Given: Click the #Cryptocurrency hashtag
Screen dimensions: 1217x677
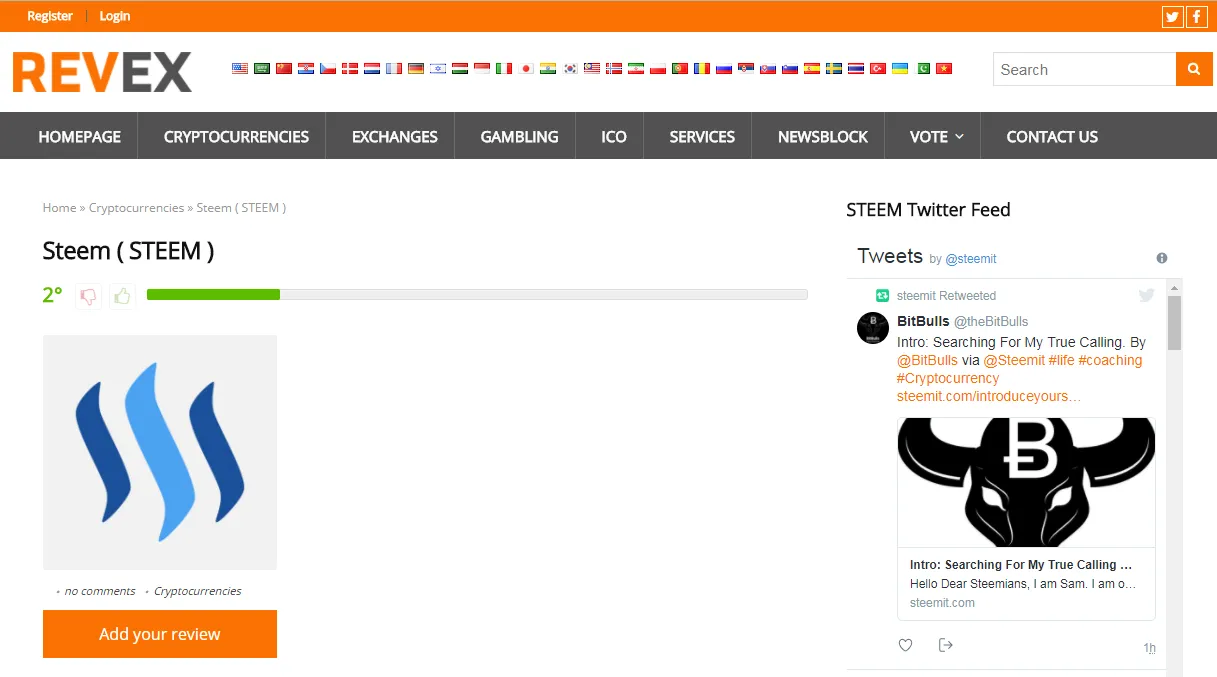Looking at the screenshot, I should coord(948,378).
